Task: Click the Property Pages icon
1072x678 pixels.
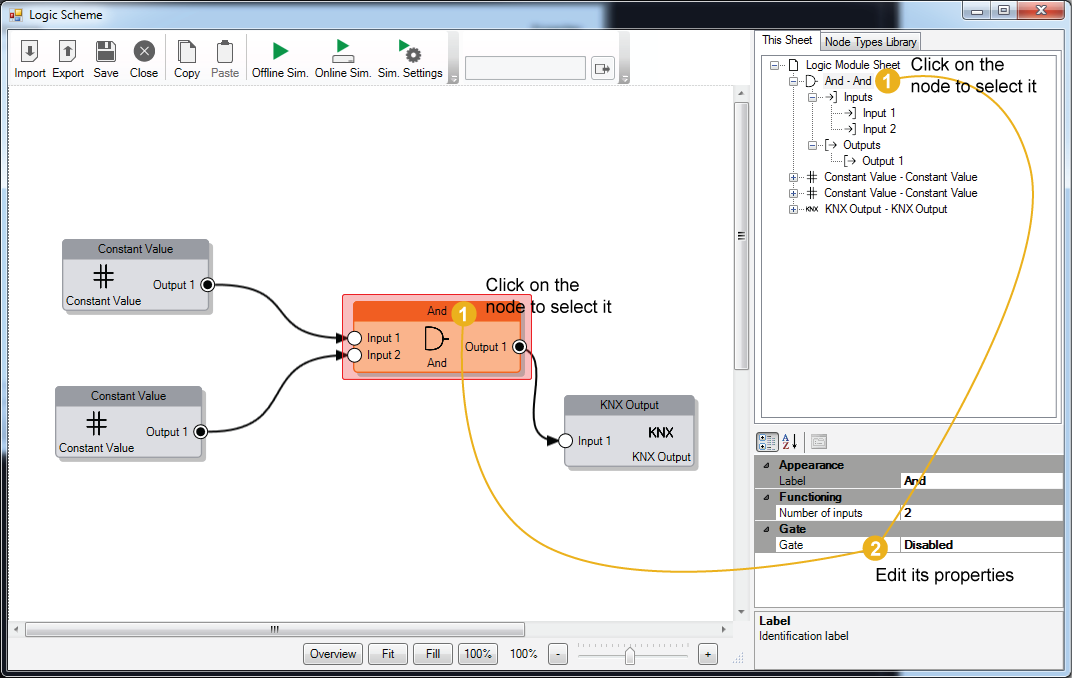Action: (x=818, y=442)
